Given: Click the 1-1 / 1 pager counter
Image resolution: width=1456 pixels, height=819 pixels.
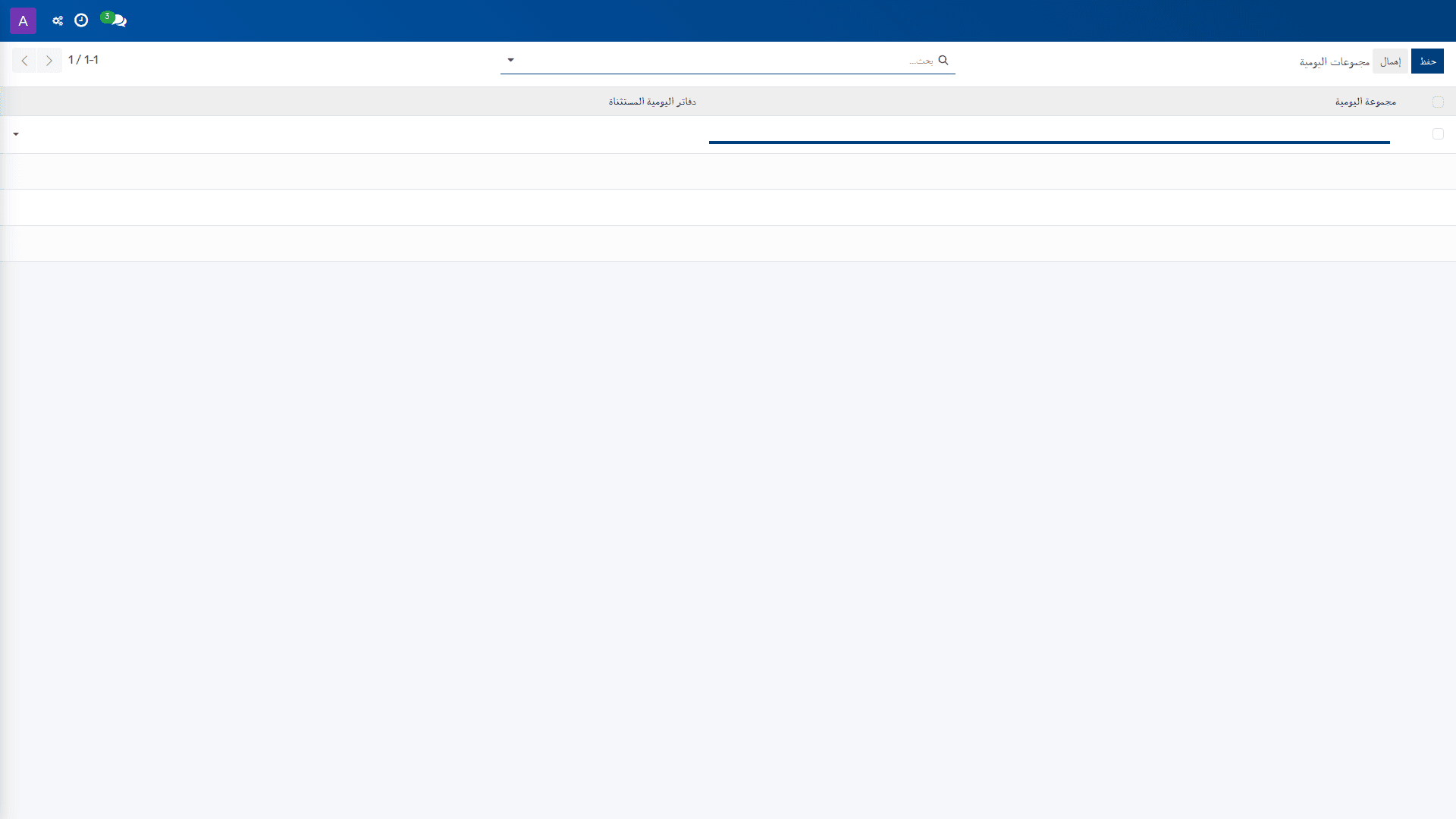Looking at the screenshot, I should tap(83, 60).
